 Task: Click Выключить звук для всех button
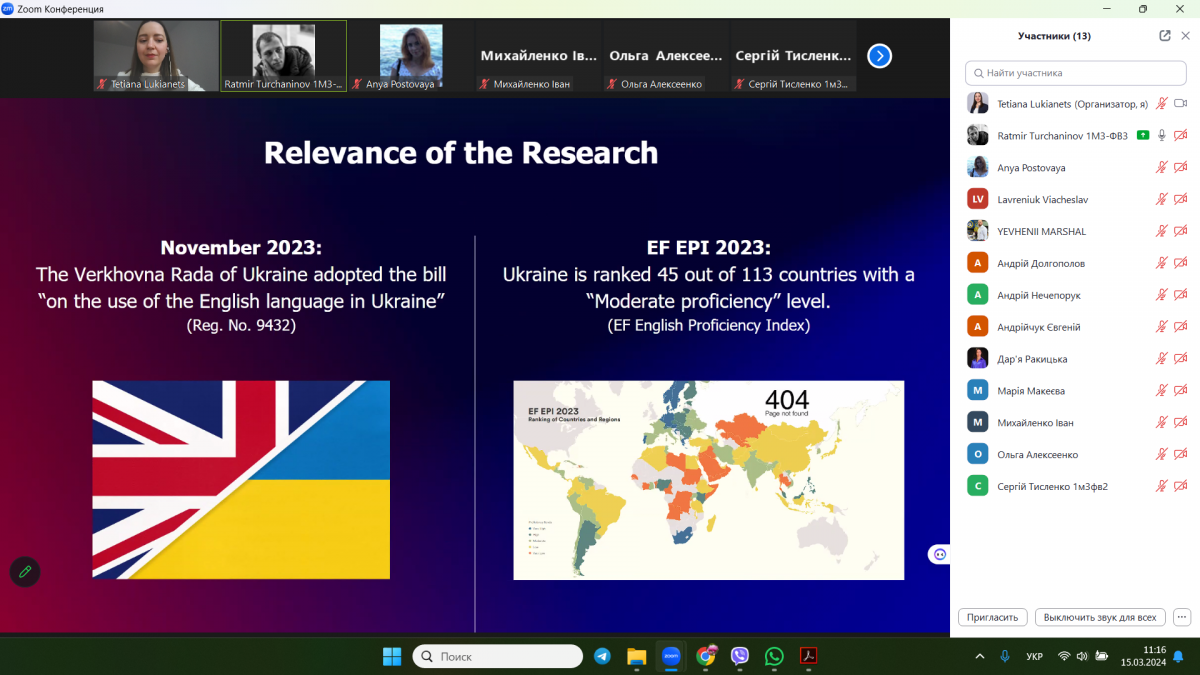click(1099, 617)
